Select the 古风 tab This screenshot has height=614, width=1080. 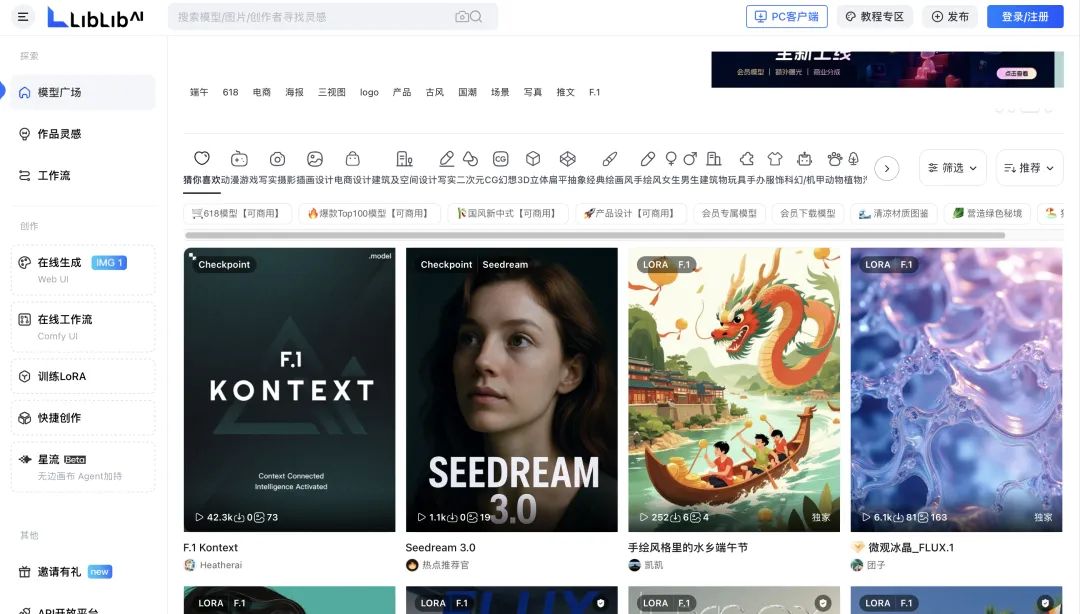435,92
